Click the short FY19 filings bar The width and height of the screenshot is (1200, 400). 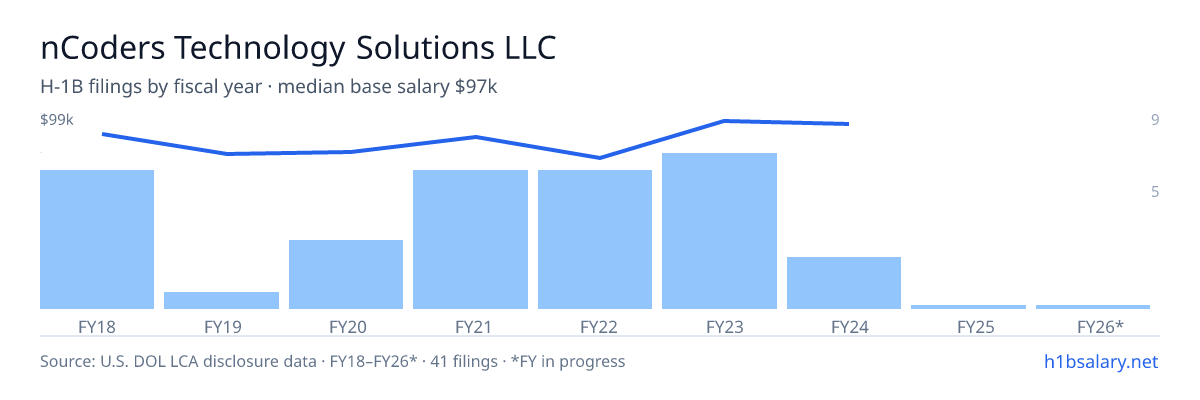click(x=221, y=300)
